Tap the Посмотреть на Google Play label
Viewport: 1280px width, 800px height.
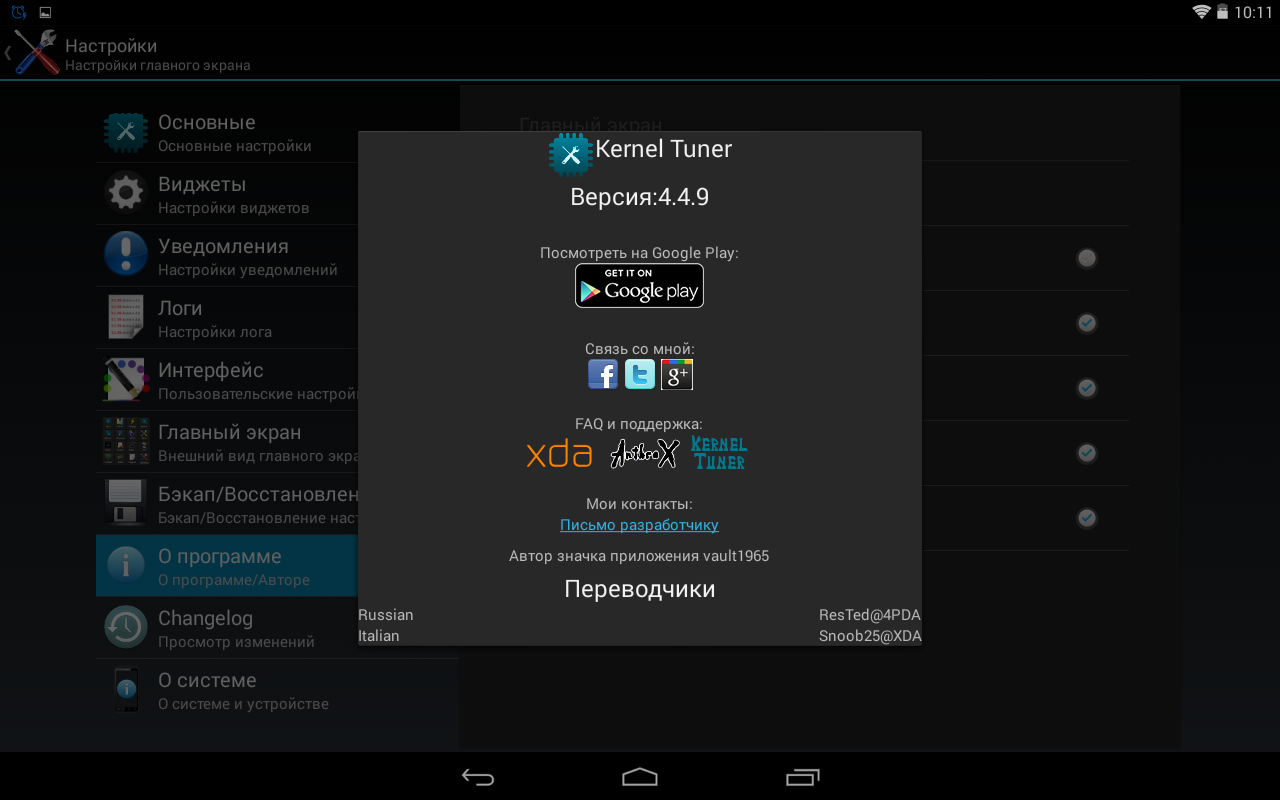click(639, 253)
